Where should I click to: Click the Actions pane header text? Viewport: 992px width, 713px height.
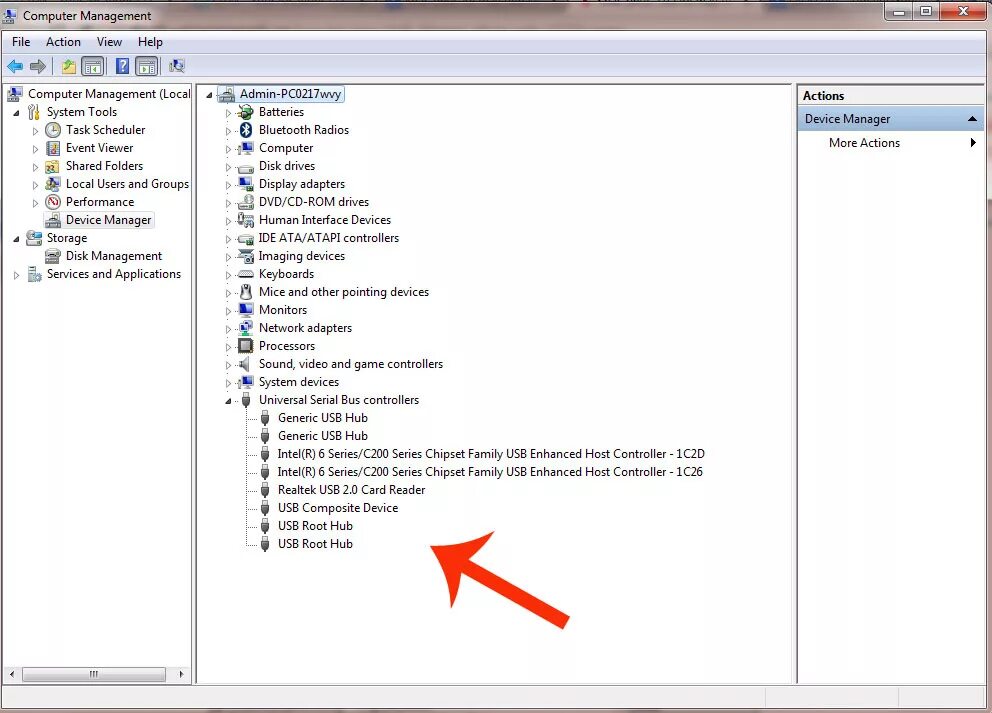tap(823, 96)
